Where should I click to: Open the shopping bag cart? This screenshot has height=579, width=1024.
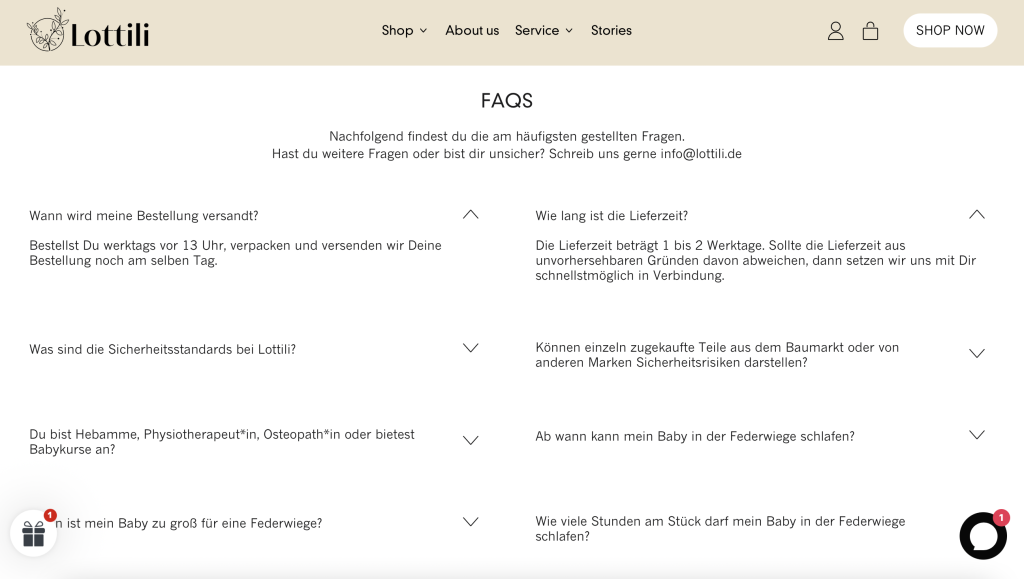[870, 31]
